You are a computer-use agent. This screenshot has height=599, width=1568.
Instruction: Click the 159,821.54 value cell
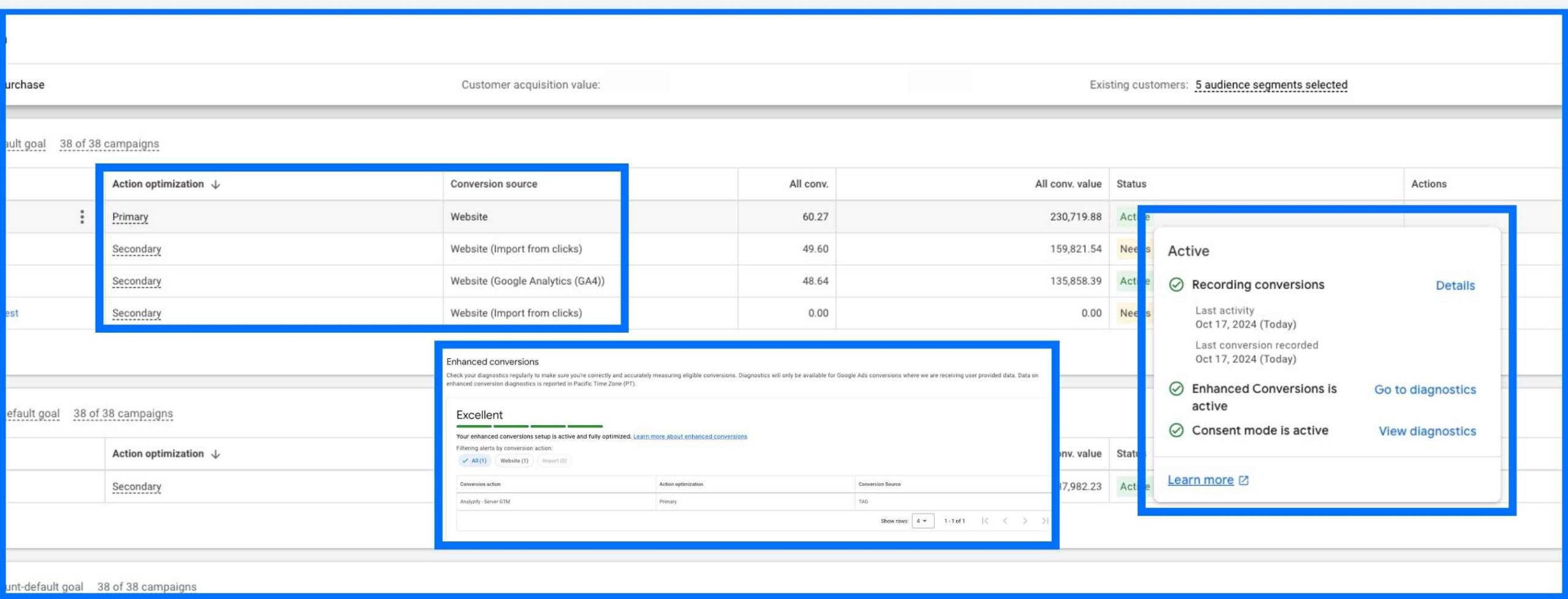pos(1076,249)
